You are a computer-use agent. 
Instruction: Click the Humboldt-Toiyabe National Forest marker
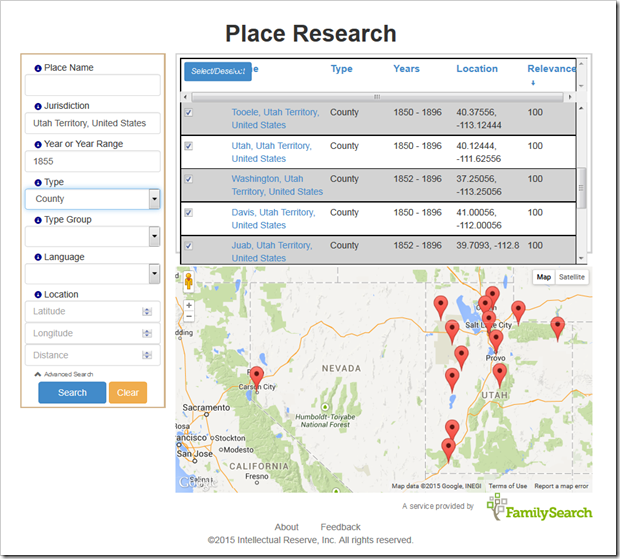(x=325, y=407)
